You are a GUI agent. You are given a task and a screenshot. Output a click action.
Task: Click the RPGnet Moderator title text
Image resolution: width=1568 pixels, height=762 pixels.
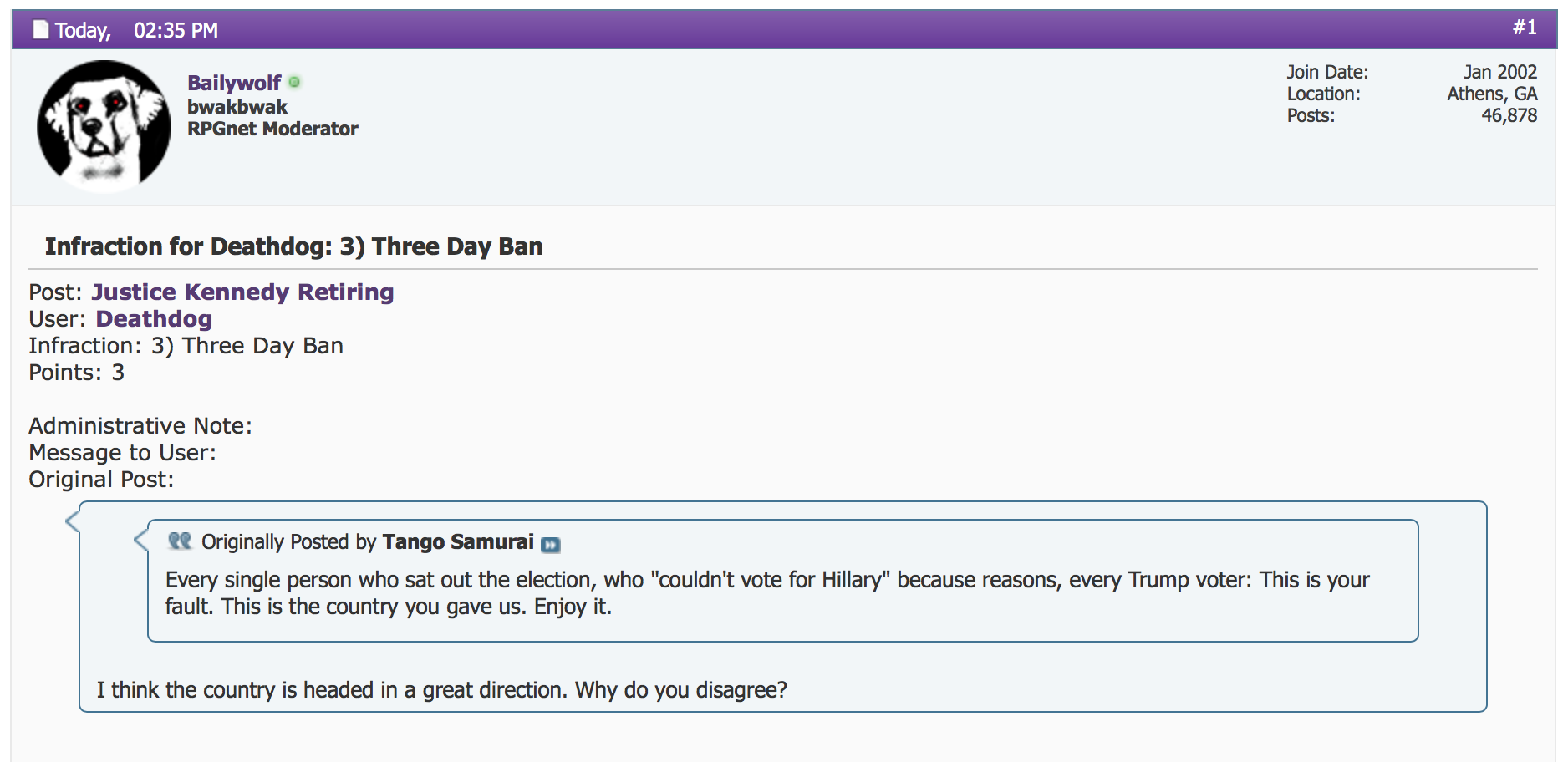point(272,129)
